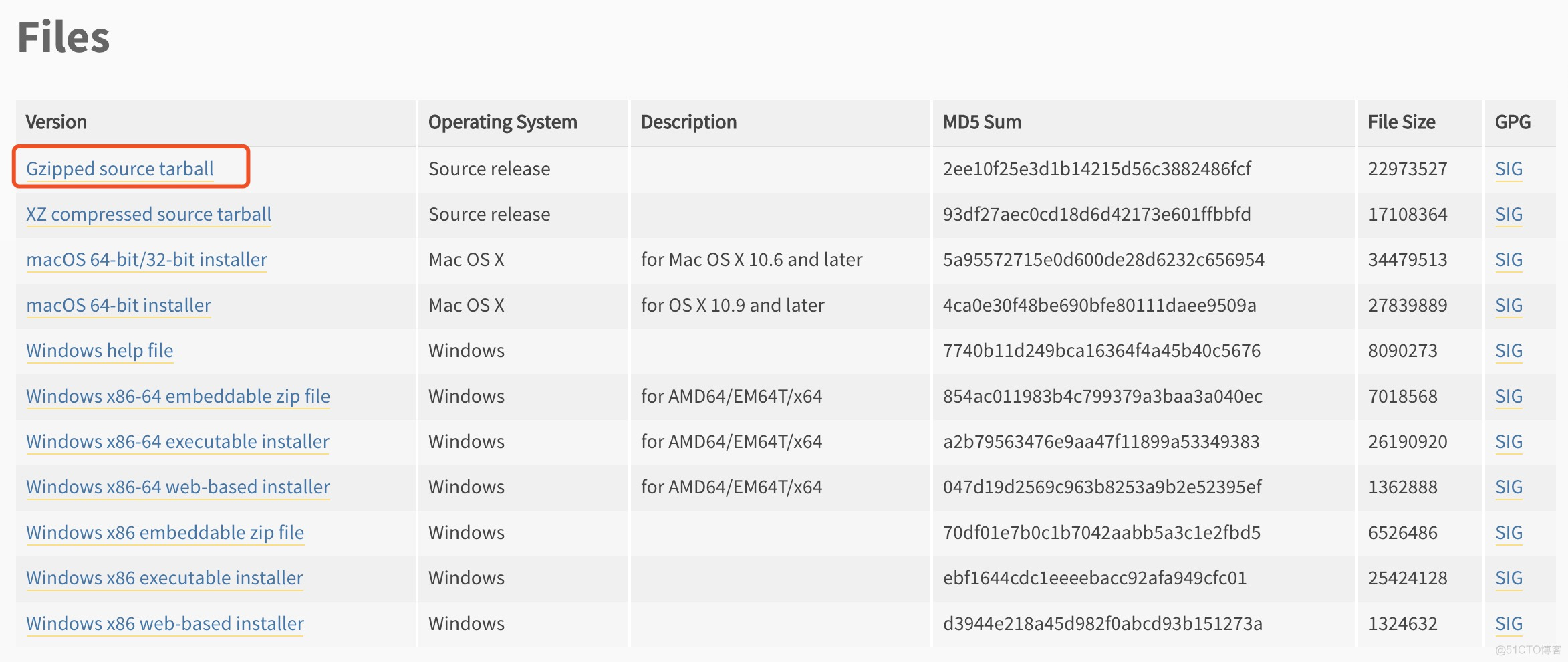This screenshot has width=1568, height=662.
Task: Select MD5 sum 4ca0e30f48be690bfe80111daee9509a
Action: click(1099, 306)
